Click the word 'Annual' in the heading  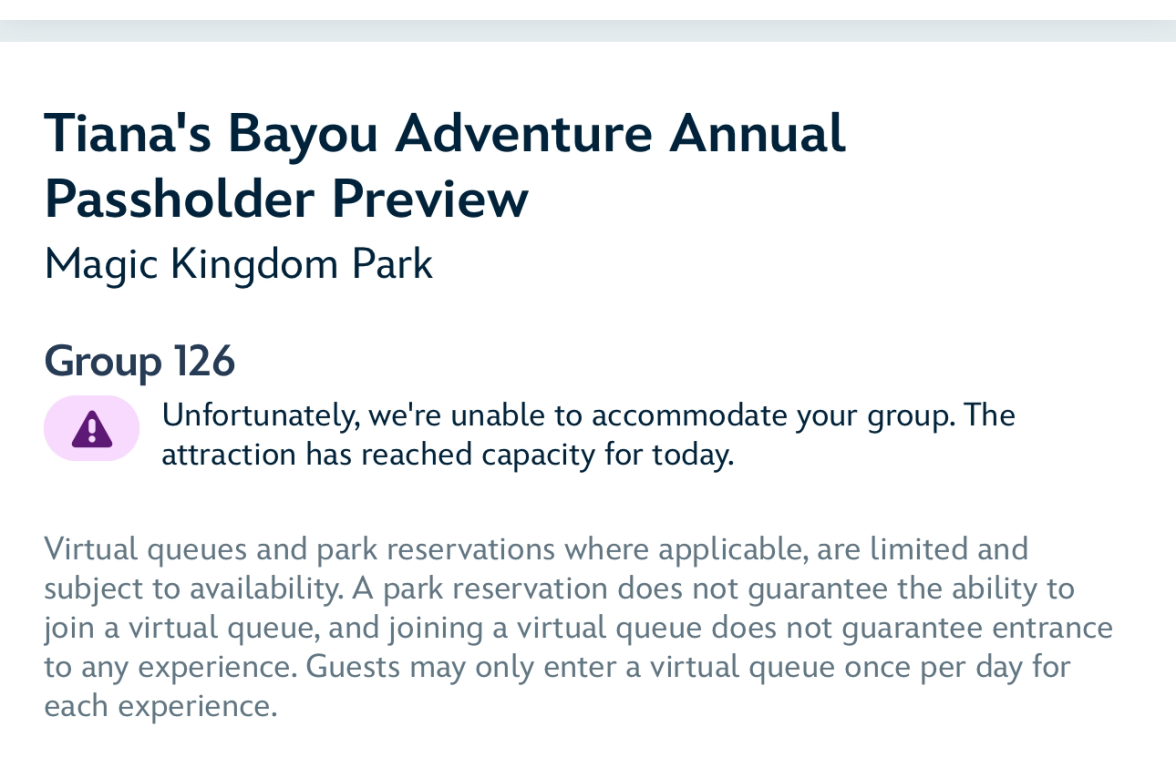[758, 135]
